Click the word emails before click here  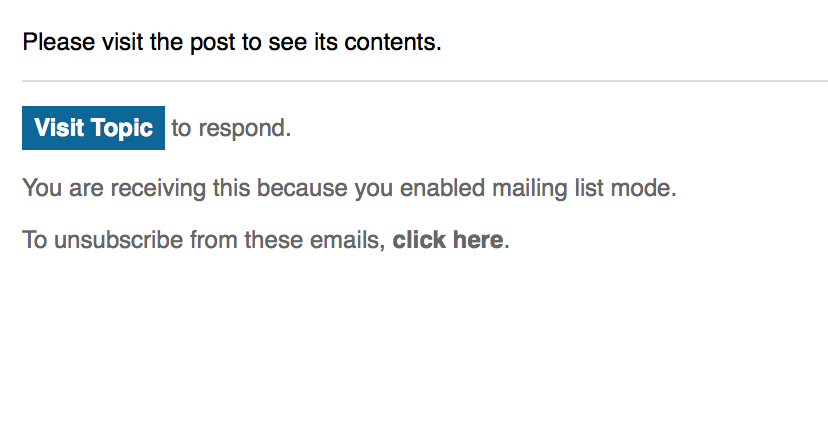[x=345, y=240]
